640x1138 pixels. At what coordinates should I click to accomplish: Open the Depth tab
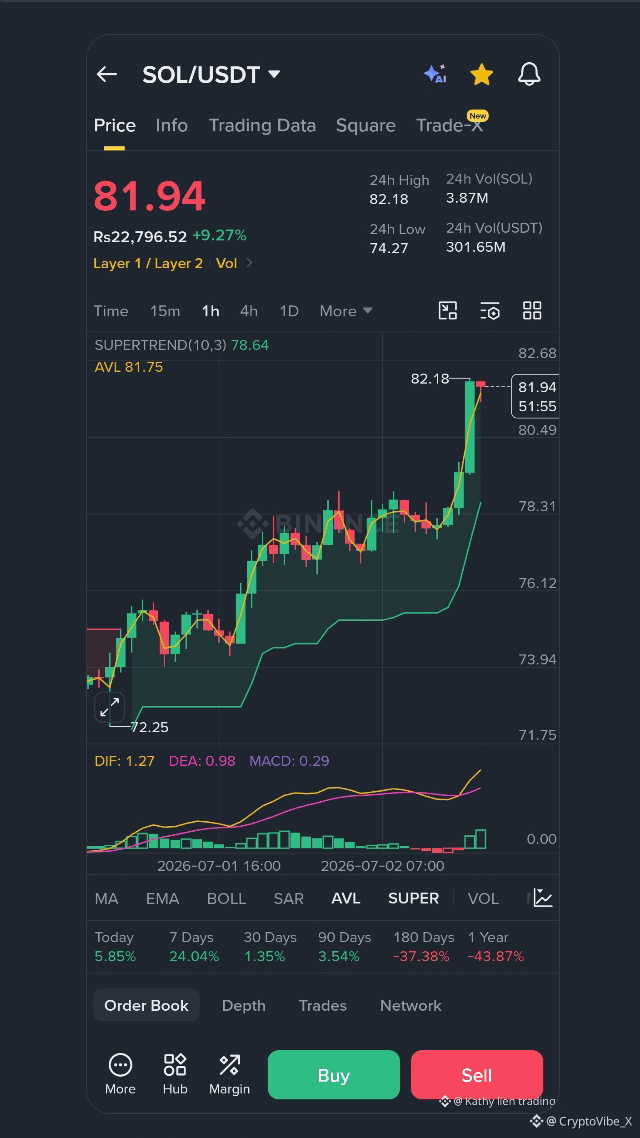(244, 1005)
